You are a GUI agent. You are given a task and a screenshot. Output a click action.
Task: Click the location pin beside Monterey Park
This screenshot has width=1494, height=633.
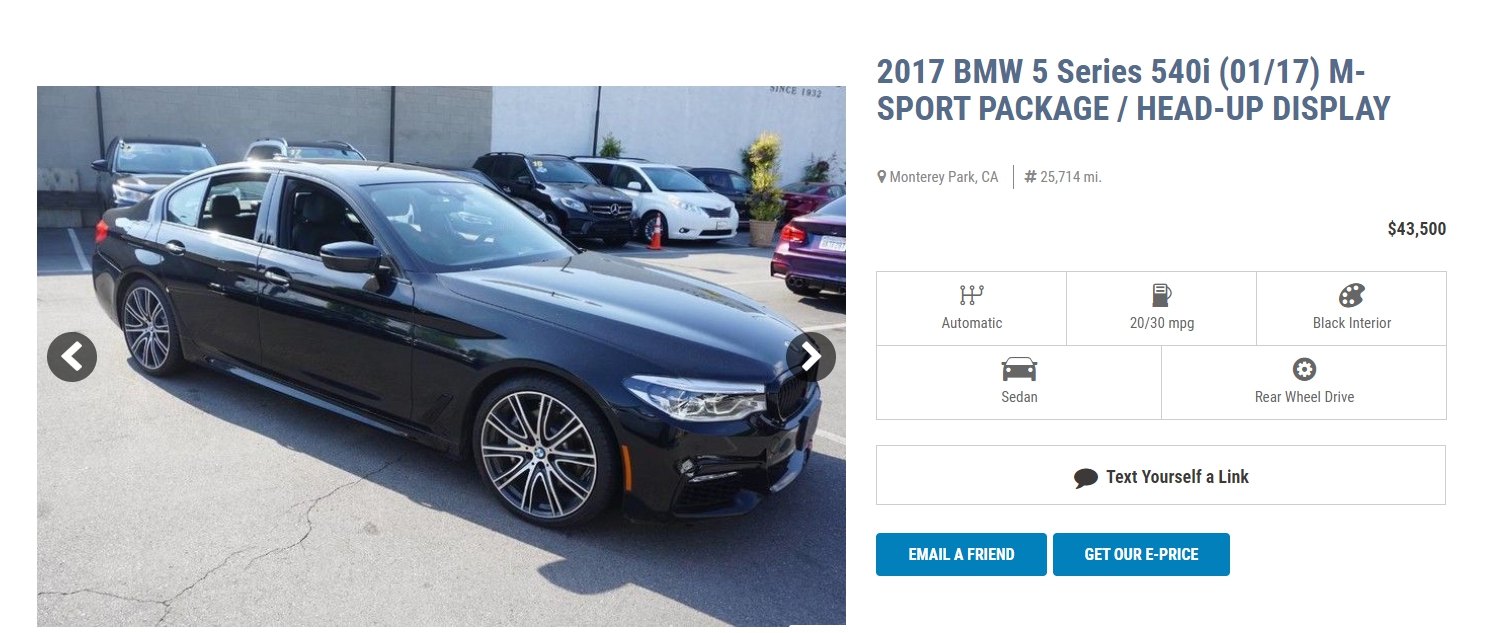coord(882,177)
